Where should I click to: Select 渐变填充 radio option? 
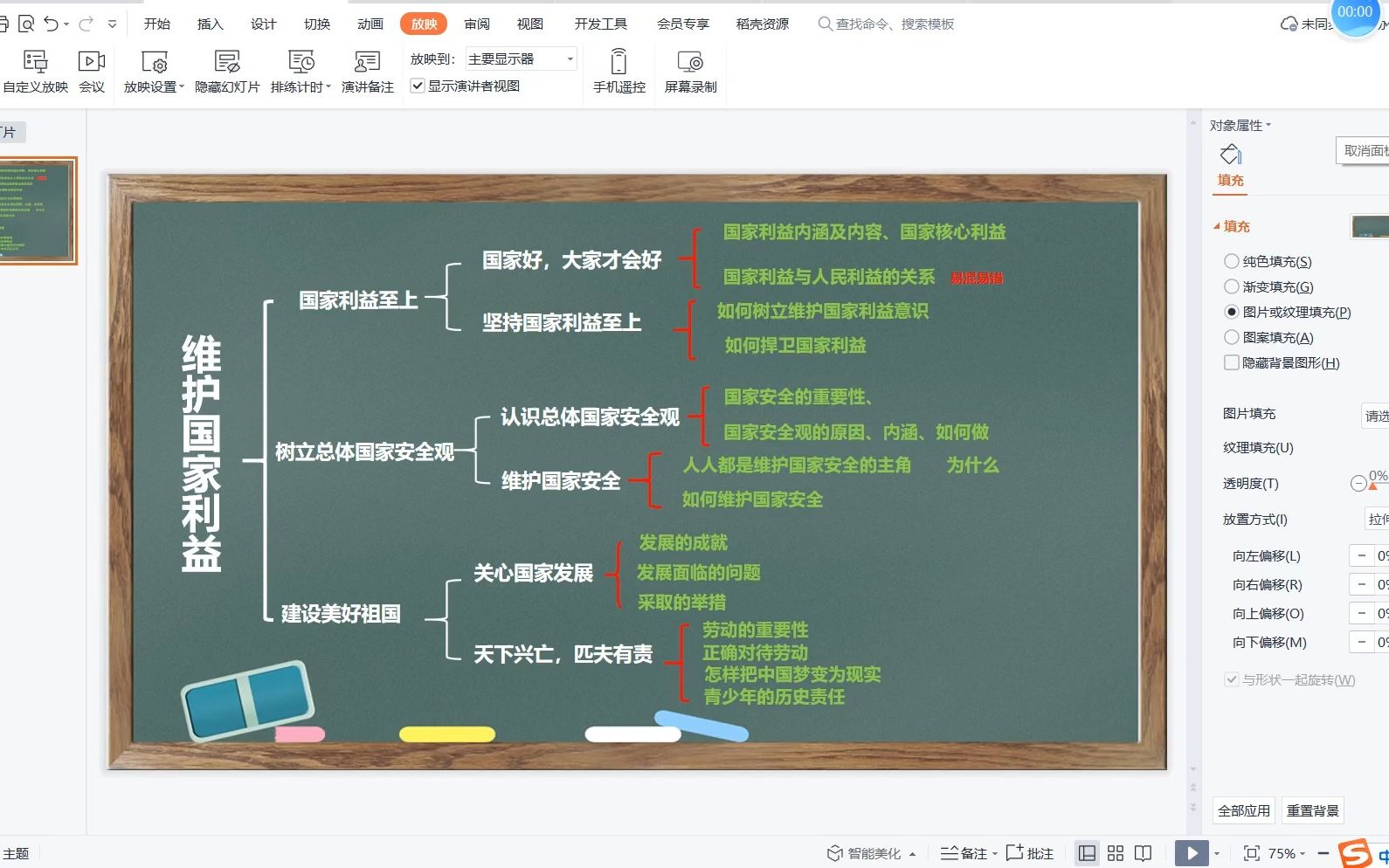click(1232, 286)
